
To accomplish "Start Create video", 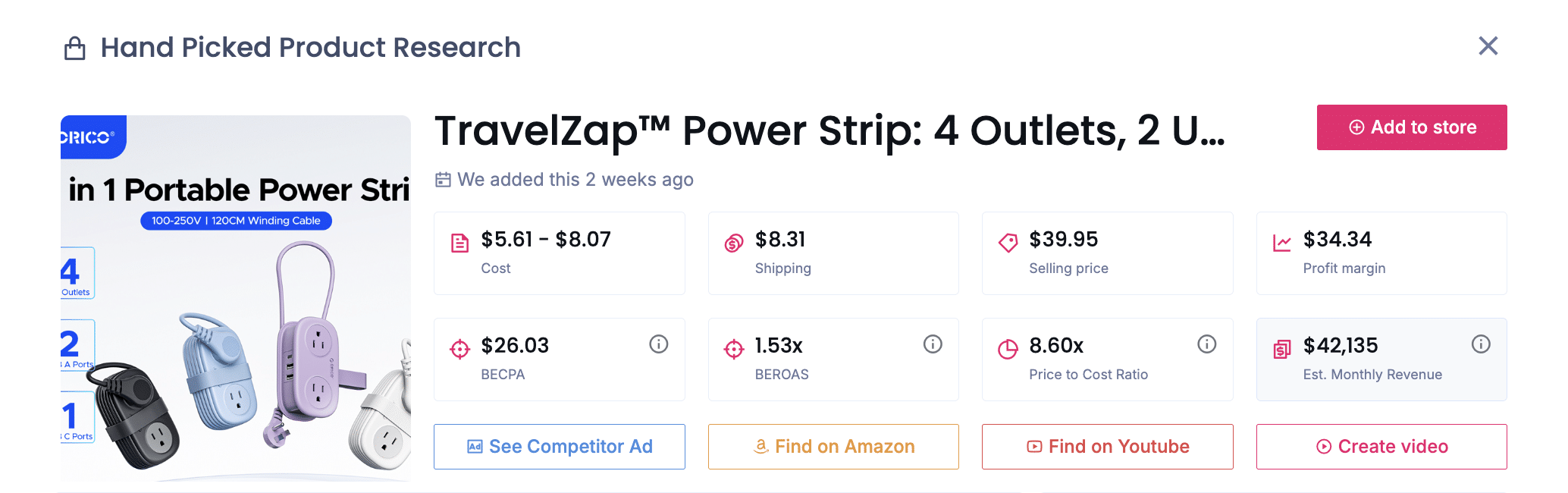I will tap(1381, 447).
